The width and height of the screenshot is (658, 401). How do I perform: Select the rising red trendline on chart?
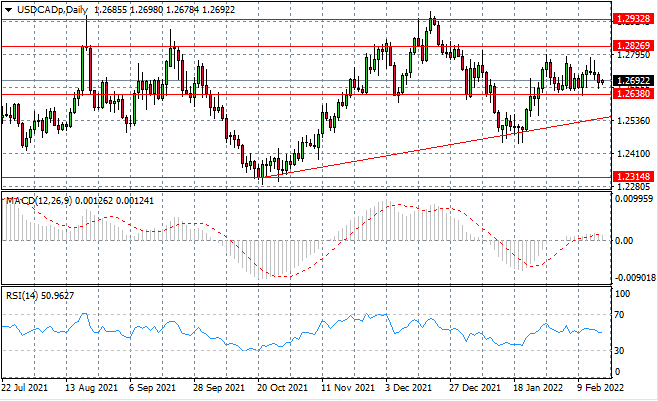436,146
